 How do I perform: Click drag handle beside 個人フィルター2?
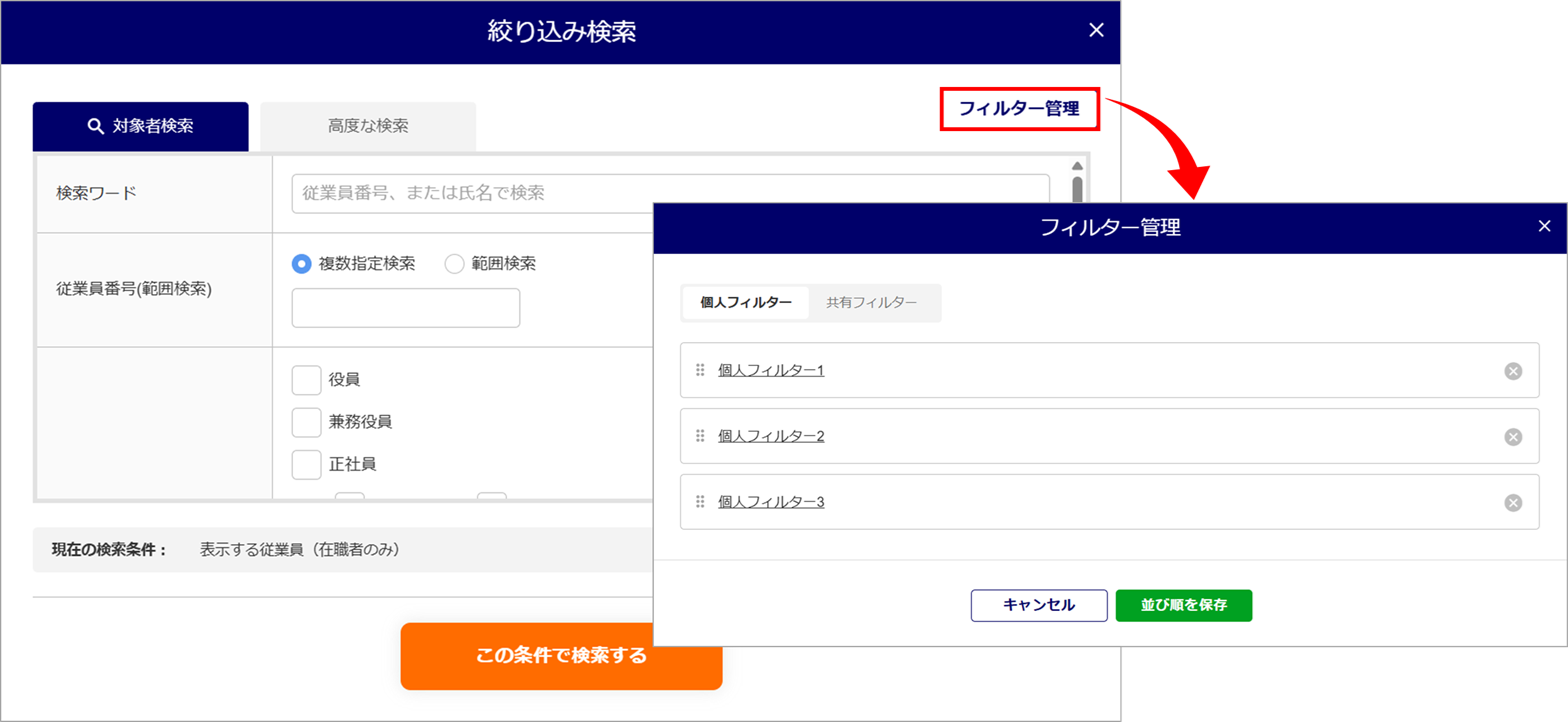tap(700, 436)
